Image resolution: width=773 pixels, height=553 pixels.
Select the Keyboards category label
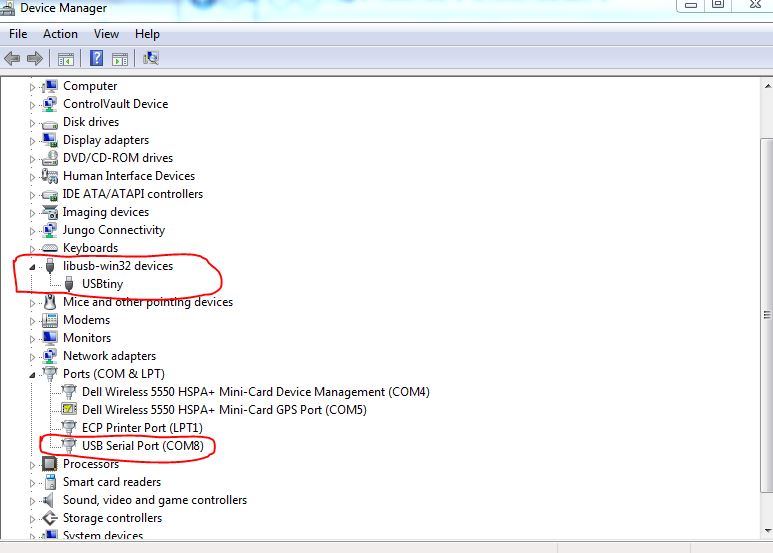tap(90, 248)
